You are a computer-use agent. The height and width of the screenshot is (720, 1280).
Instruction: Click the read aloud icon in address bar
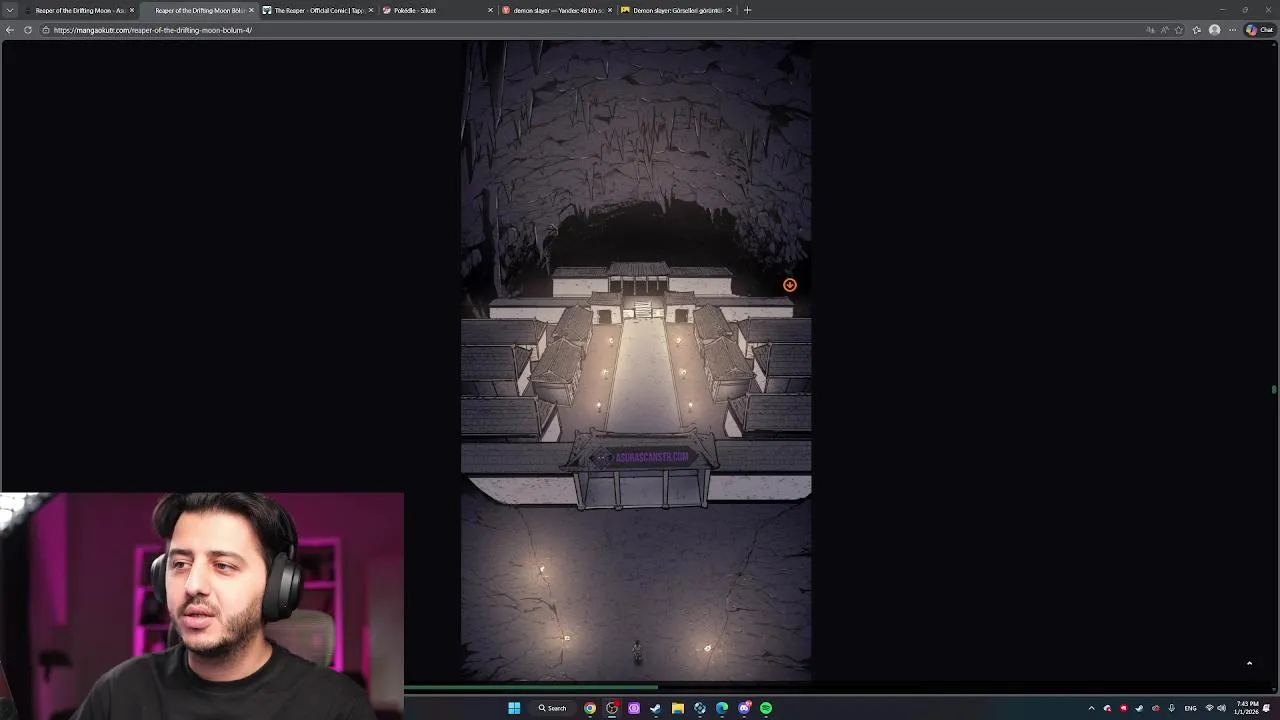tap(1164, 30)
